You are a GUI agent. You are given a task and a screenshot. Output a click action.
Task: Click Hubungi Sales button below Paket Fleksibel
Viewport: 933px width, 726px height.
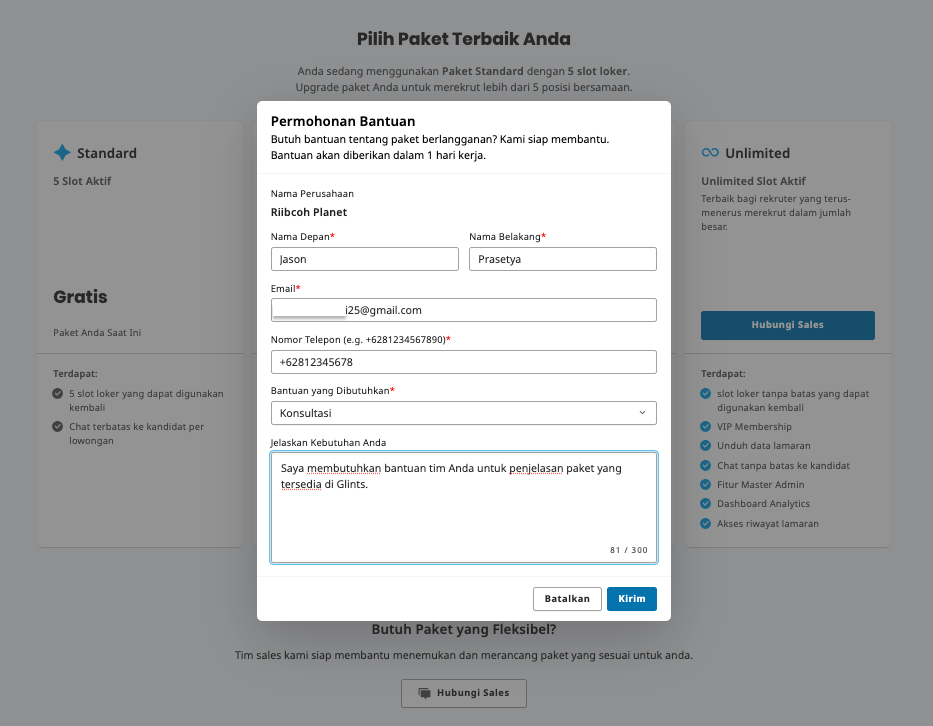(464, 693)
